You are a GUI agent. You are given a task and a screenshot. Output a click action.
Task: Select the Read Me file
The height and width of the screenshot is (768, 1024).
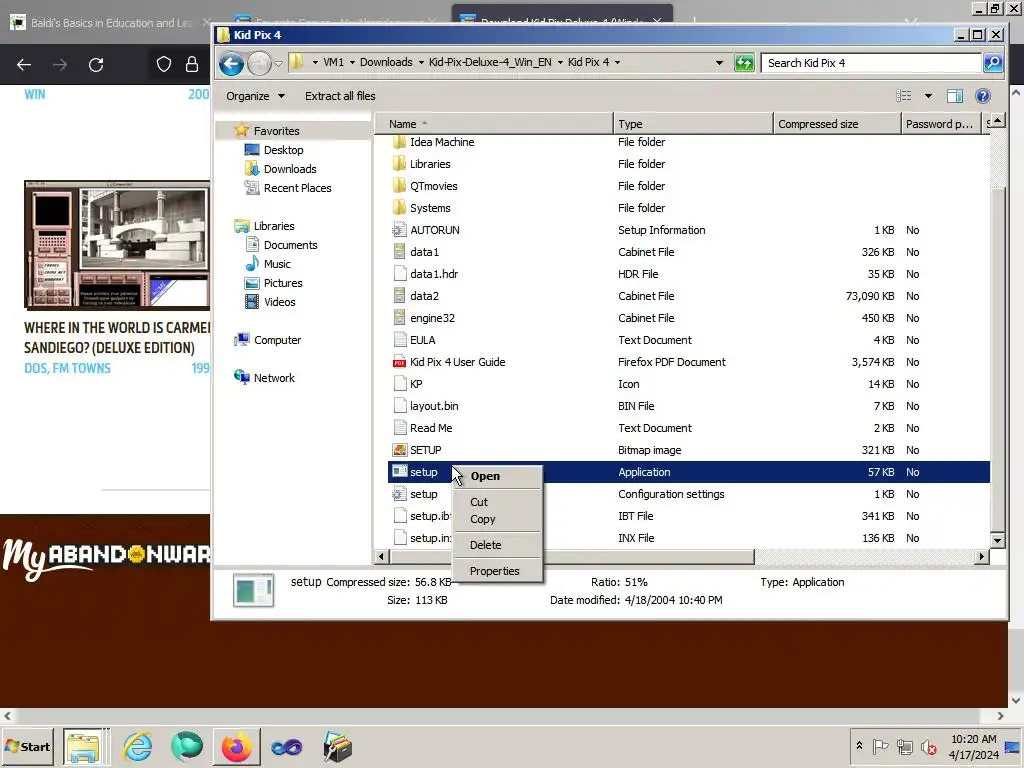point(431,428)
